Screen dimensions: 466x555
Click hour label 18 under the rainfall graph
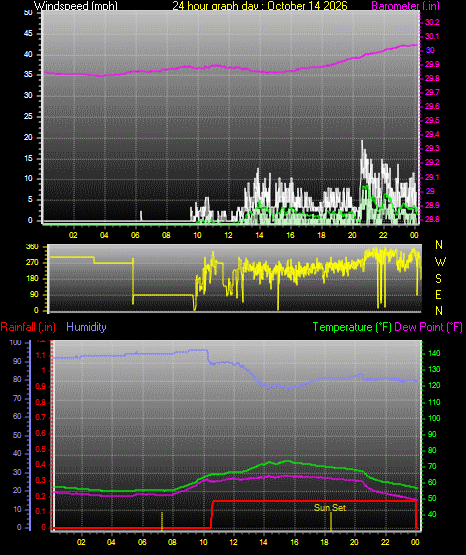click(x=324, y=542)
